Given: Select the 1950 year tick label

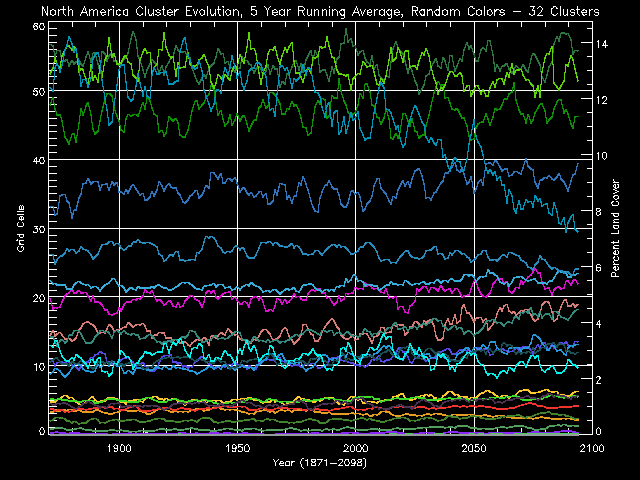Looking at the screenshot, I should 238,449.
